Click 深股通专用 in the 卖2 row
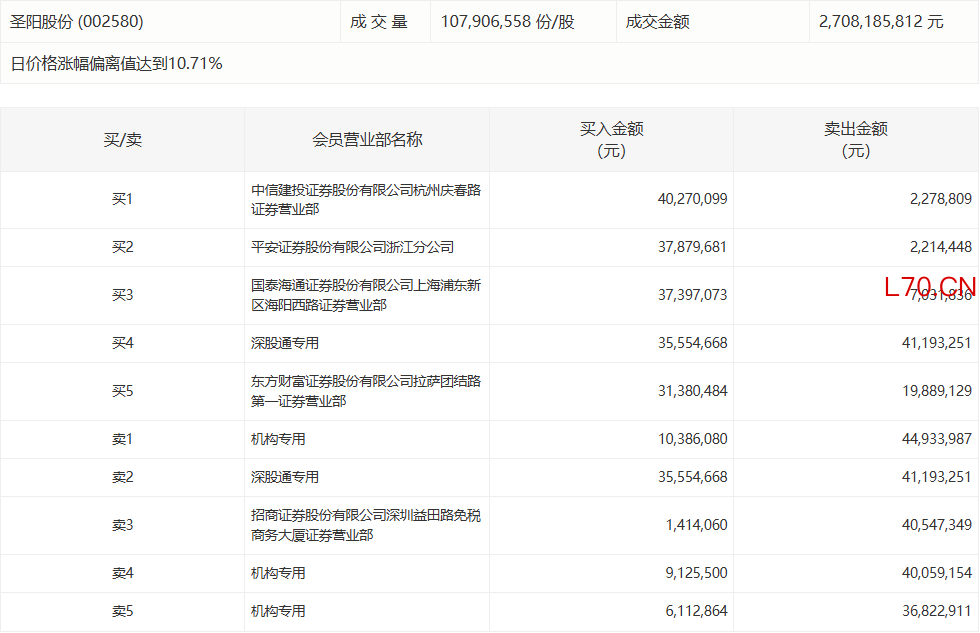Image resolution: width=980 pixels, height=633 pixels. point(285,477)
